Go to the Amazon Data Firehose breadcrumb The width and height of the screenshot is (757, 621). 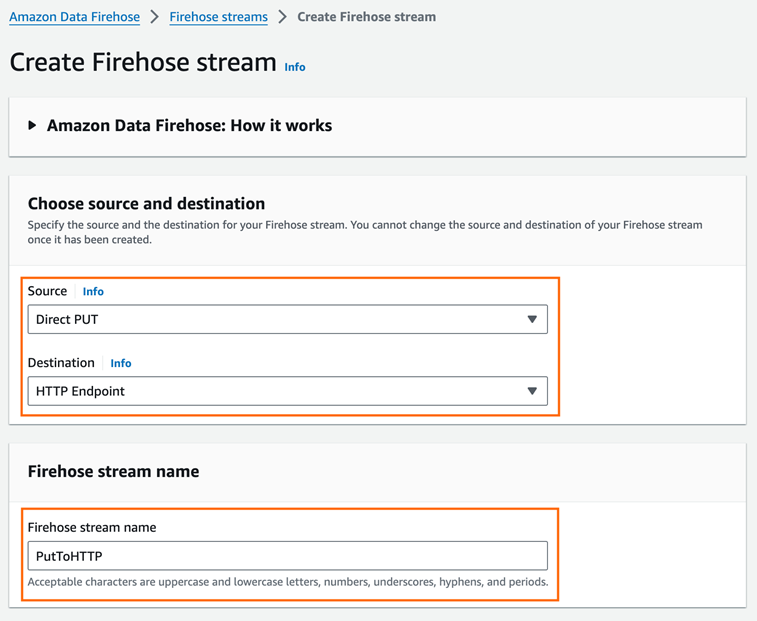click(74, 17)
